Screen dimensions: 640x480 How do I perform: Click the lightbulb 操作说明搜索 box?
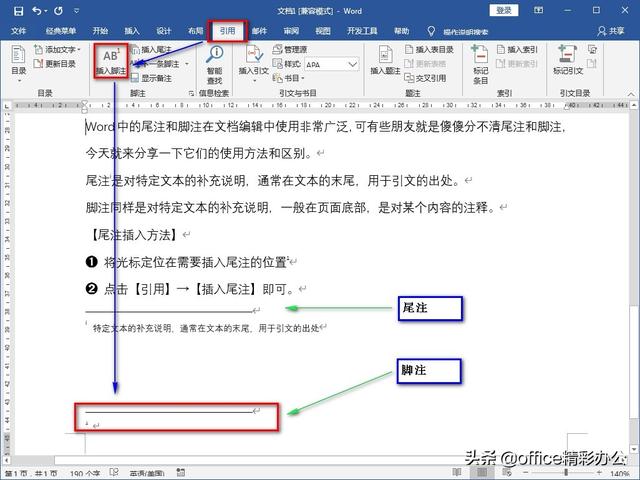[x=458, y=31]
